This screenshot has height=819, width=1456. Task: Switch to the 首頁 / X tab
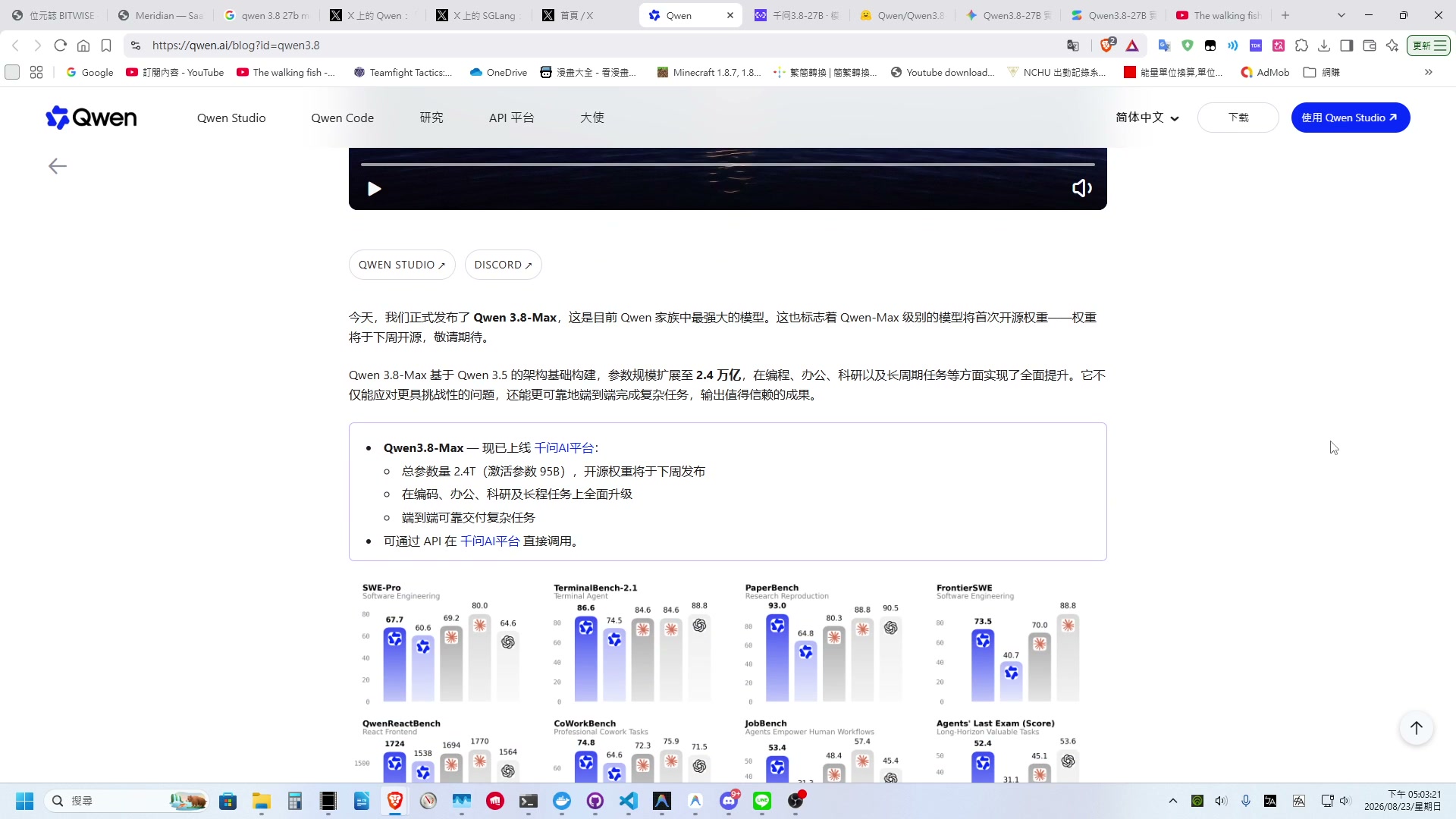[585, 15]
